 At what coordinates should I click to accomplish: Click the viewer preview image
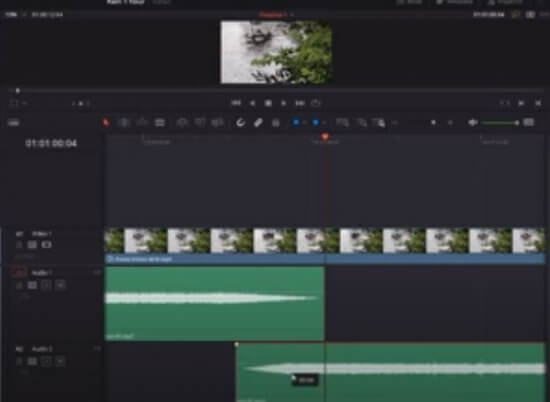pos(276,52)
